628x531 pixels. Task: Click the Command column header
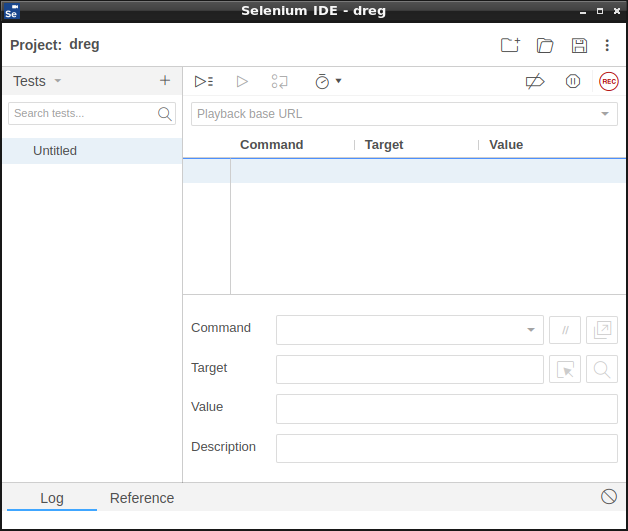pos(272,145)
